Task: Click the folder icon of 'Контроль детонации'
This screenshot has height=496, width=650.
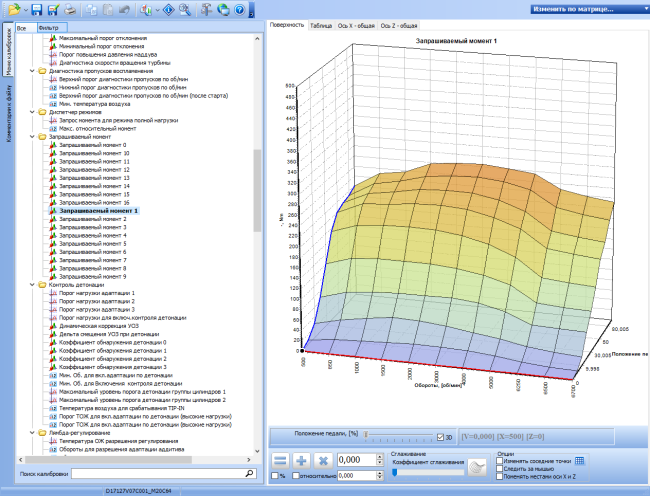Action: (42, 285)
